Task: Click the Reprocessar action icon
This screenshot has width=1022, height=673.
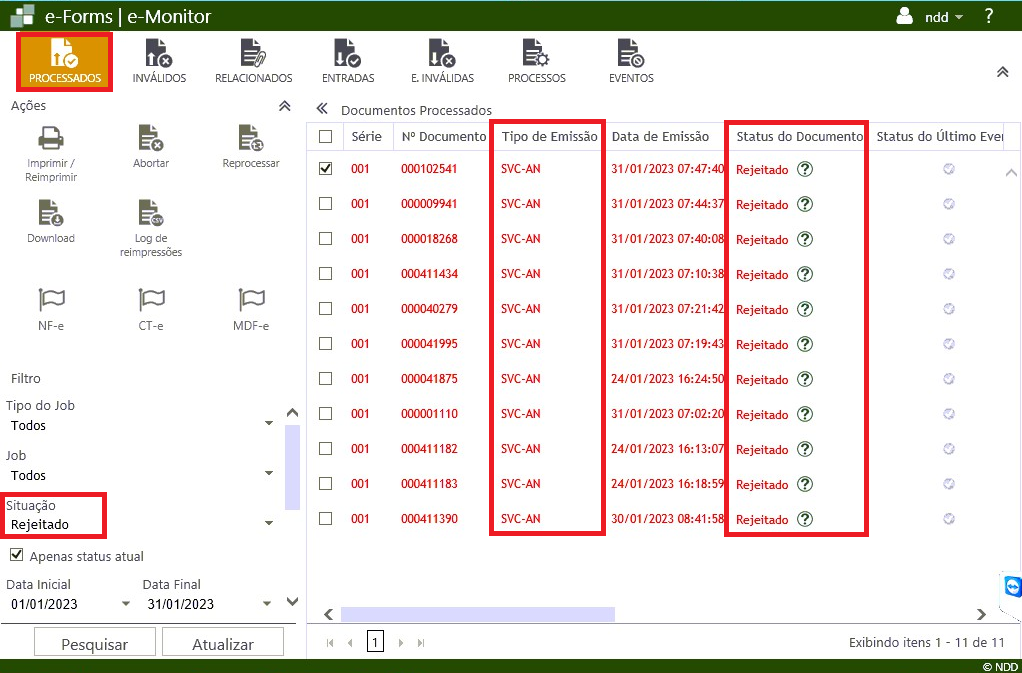Action: (250, 138)
